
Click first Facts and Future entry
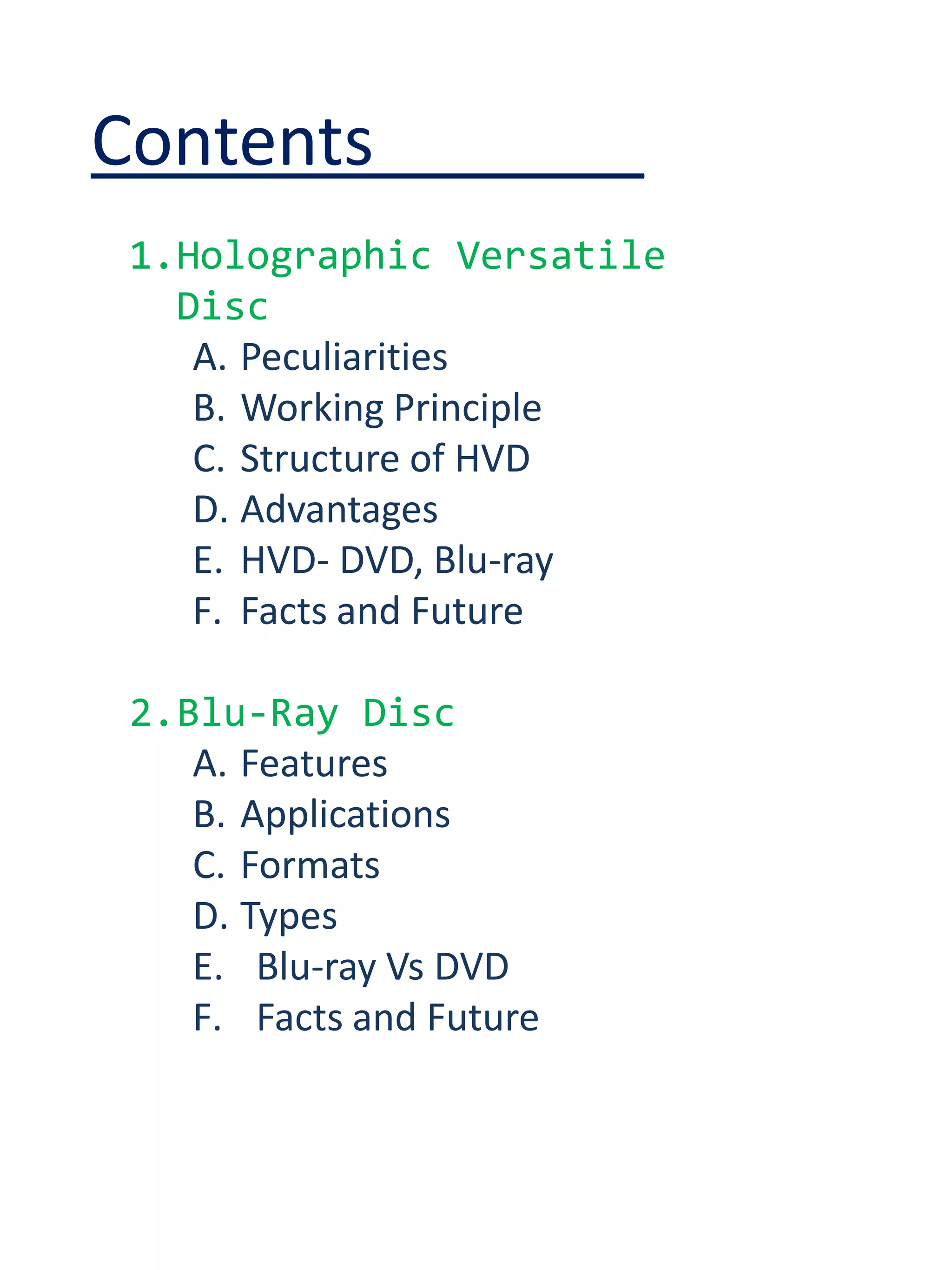pyautogui.click(x=382, y=611)
